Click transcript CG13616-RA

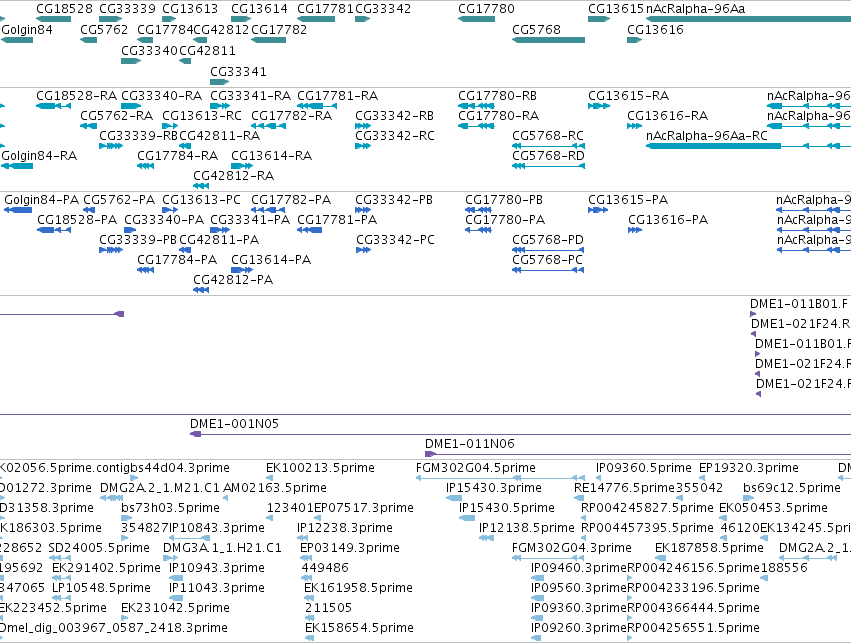click(x=634, y=126)
